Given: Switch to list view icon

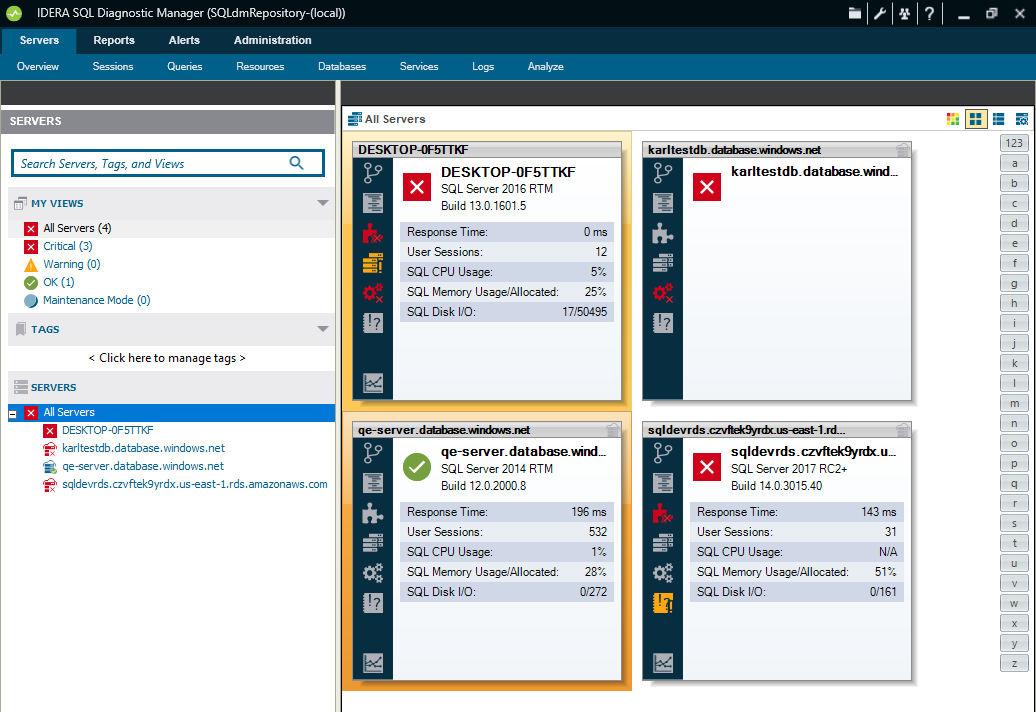Looking at the screenshot, I should click(x=998, y=119).
